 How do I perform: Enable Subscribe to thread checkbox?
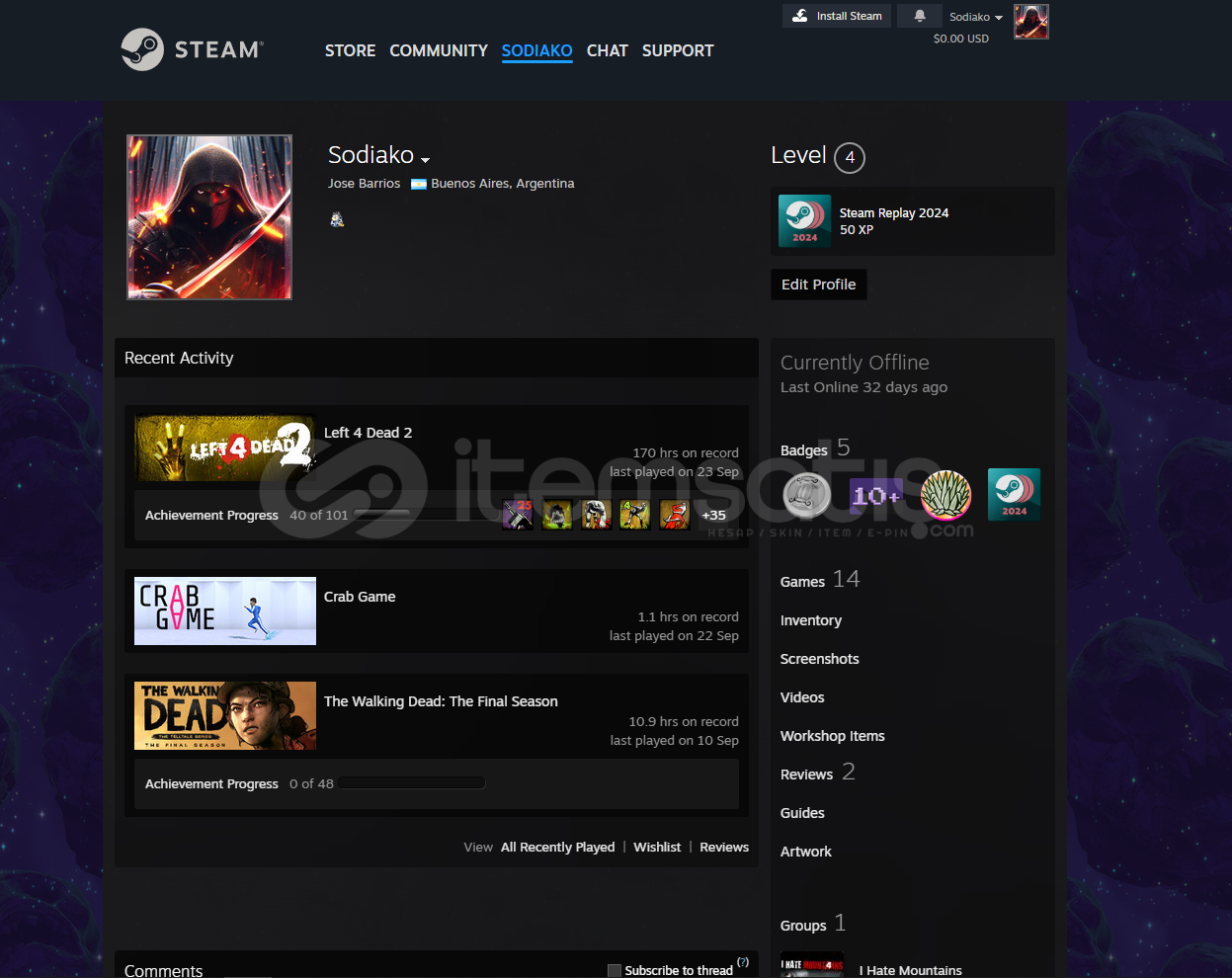(615, 970)
